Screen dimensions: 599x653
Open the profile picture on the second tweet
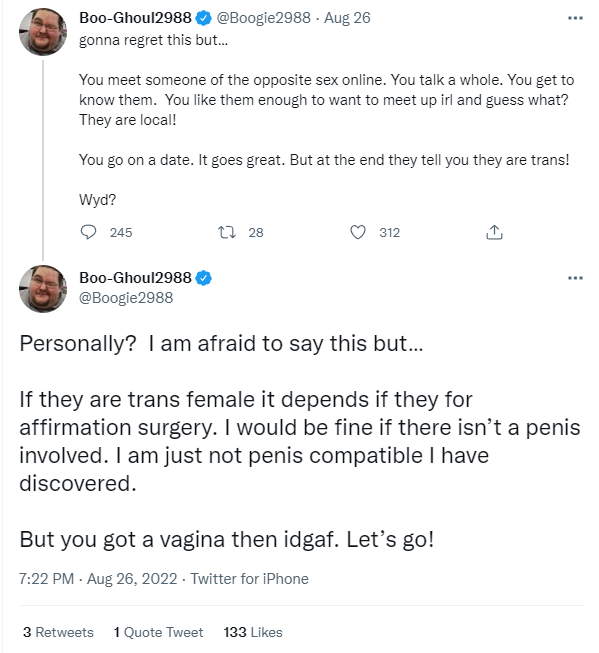coord(43,289)
